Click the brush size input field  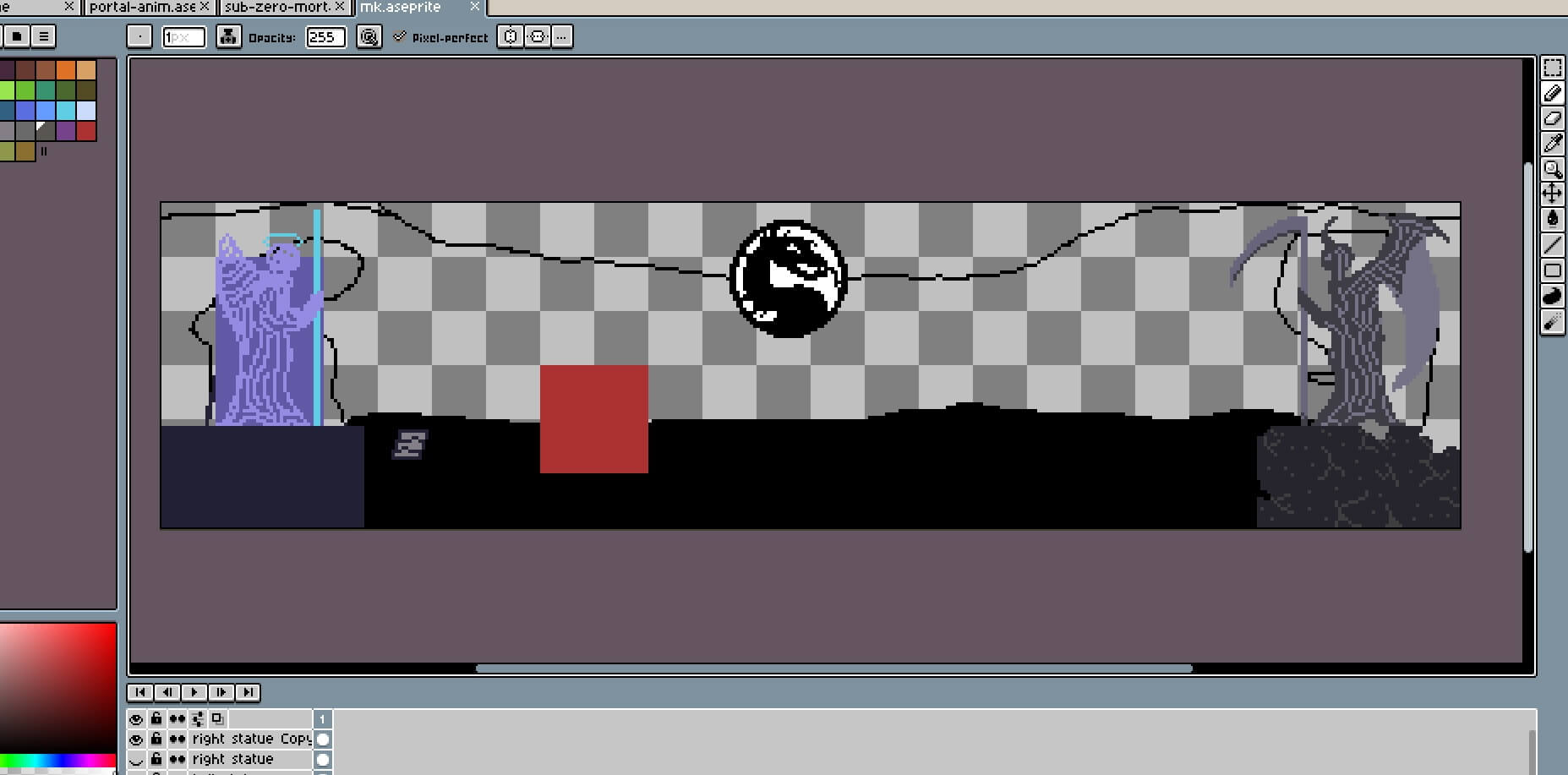click(x=183, y=36)
